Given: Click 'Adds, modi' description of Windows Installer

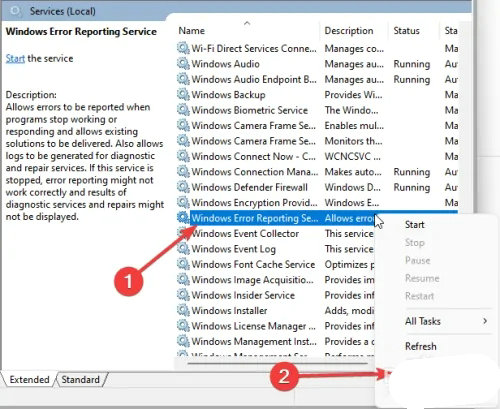Looking at the screenshot, I should pyautogui.click(x=349, y=310).
